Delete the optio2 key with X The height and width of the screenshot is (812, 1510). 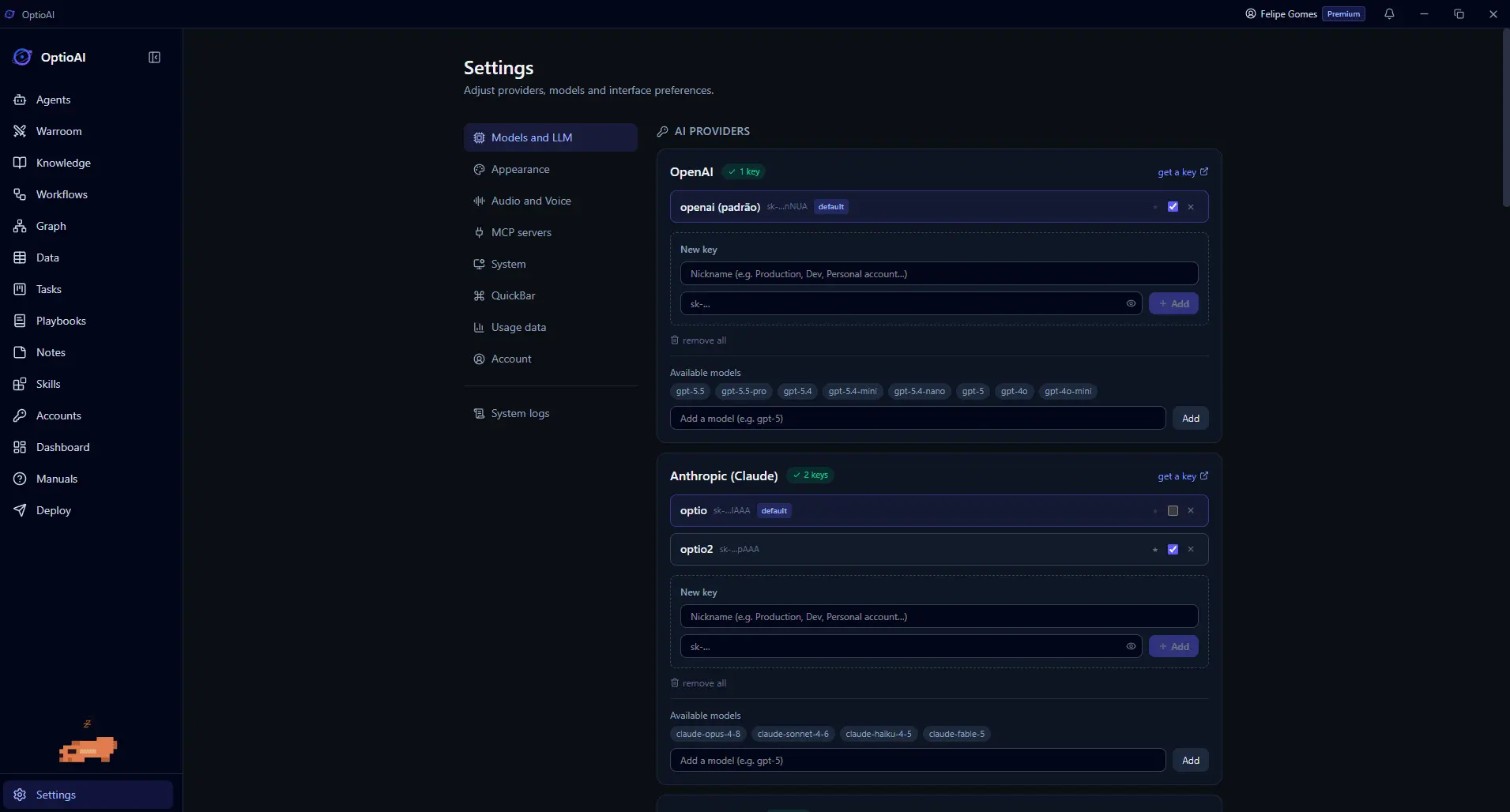pyautogui.click(x=1191, y=550)
